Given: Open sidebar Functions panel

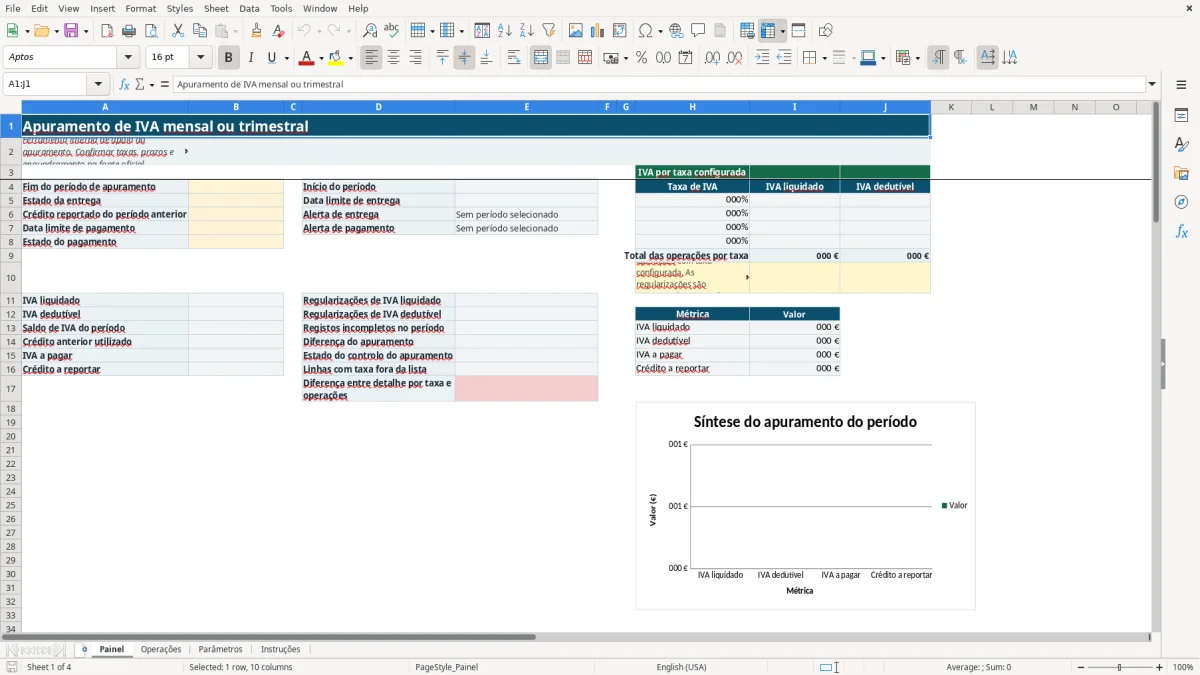Looking at the screenshot, I should point(1181,231).
